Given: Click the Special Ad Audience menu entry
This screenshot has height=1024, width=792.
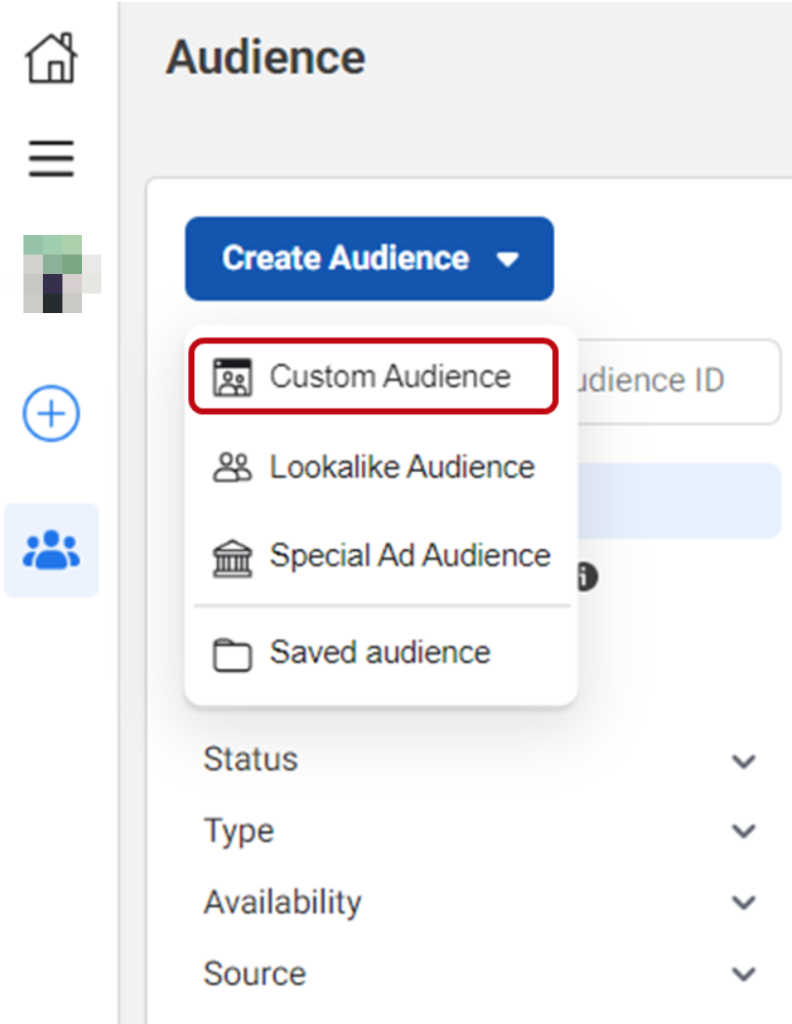Looking at the screenshot, I should point(409,556).
